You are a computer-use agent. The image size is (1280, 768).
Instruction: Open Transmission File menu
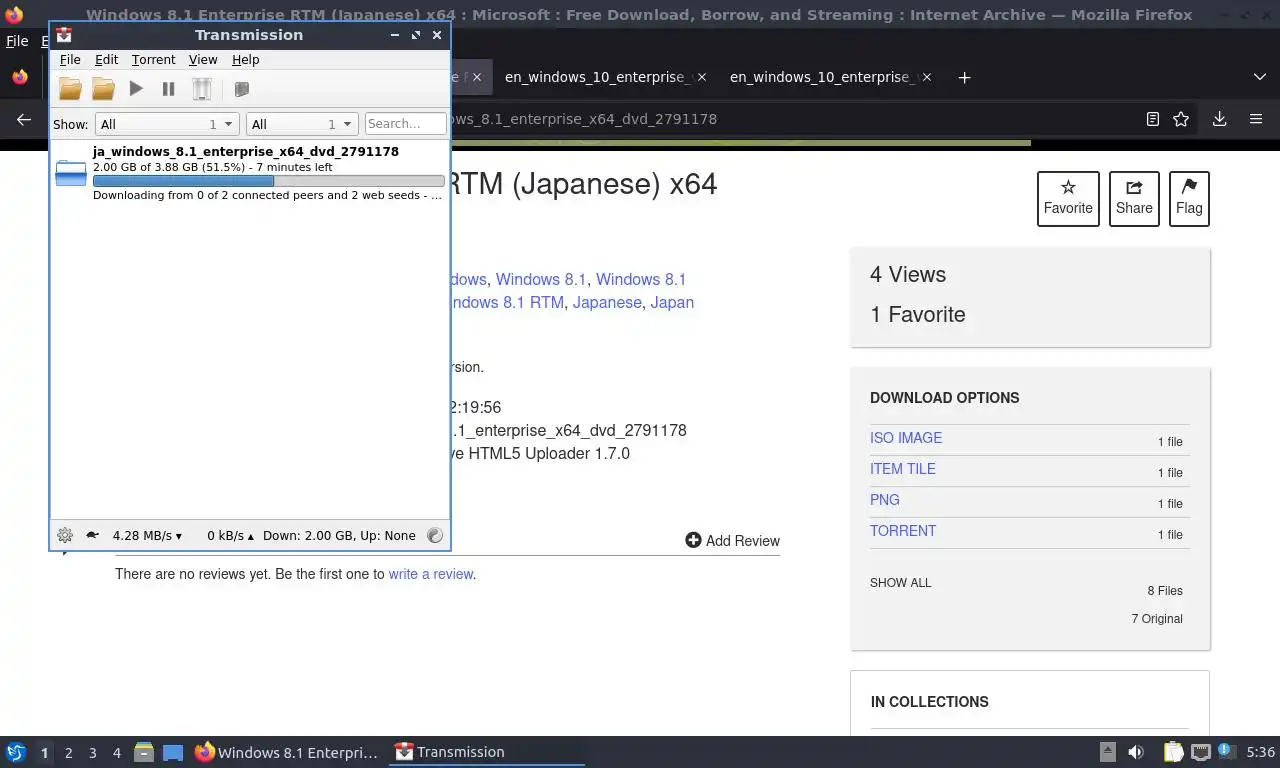[x=70, y=60]
